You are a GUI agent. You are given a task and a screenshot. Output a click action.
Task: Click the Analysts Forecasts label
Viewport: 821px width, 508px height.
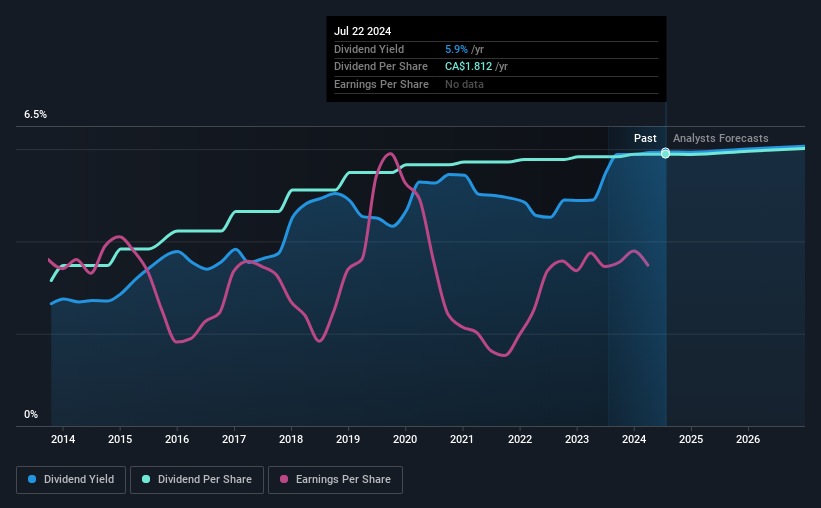[x=720, y=138]
